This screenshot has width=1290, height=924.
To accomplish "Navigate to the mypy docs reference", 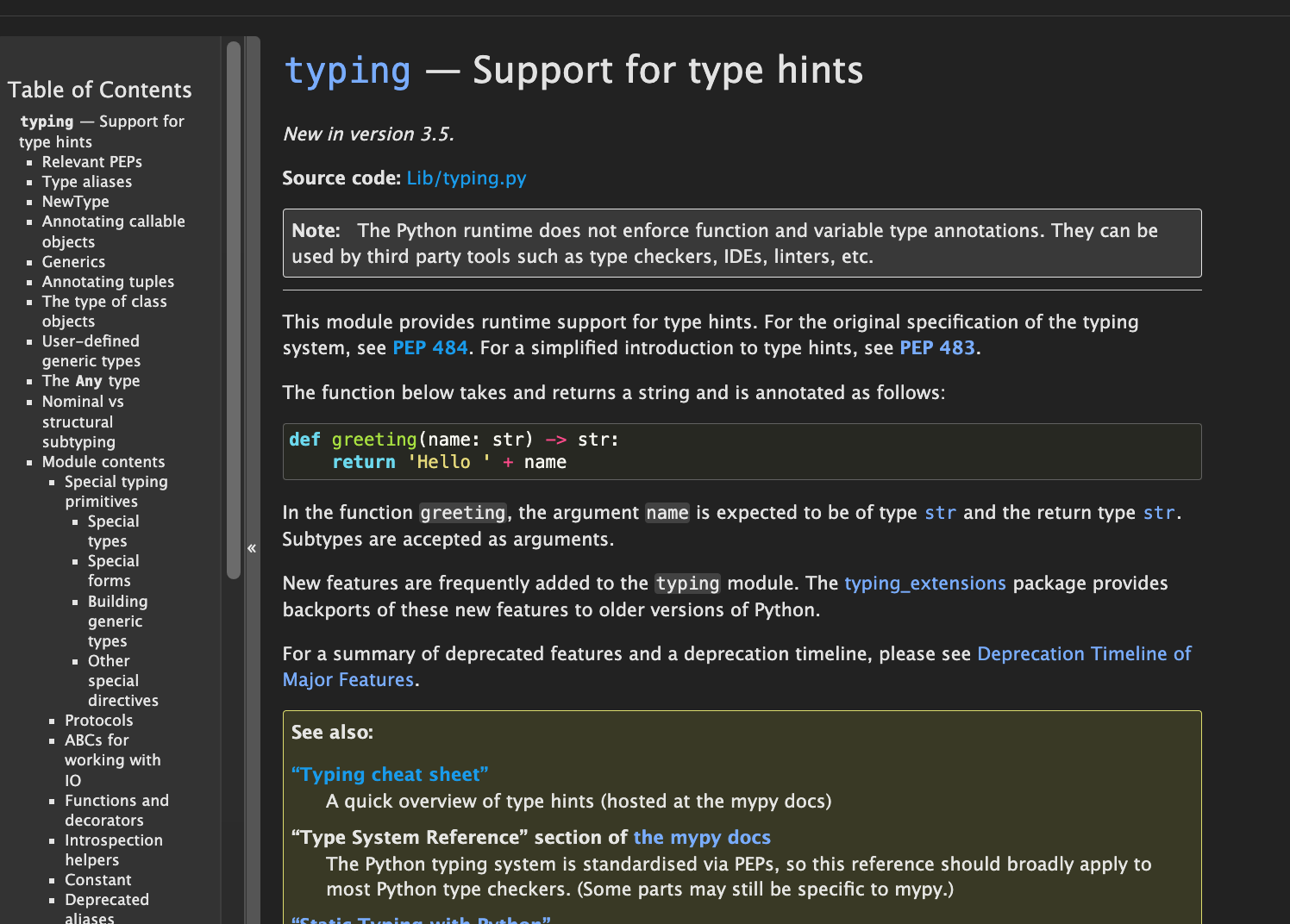I will pyautogui.click(x=702, y=837).
